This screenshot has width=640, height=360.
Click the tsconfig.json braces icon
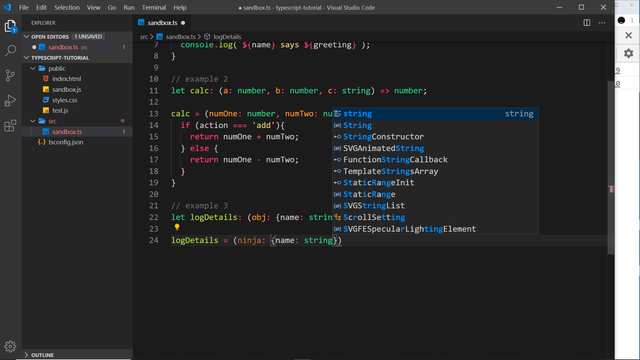point(42,142)
